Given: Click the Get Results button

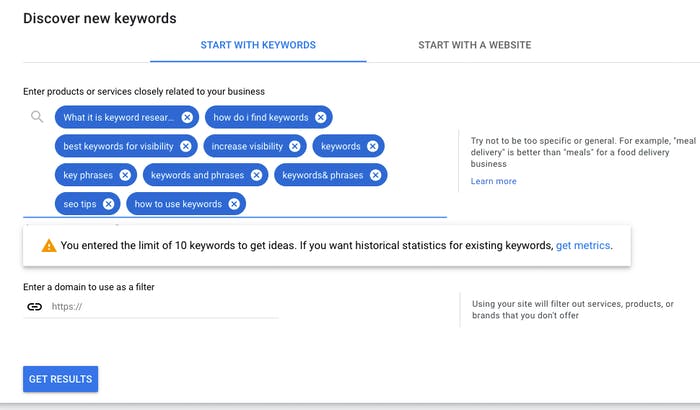Looking at the screenshot, I should (x=61, y=379).
